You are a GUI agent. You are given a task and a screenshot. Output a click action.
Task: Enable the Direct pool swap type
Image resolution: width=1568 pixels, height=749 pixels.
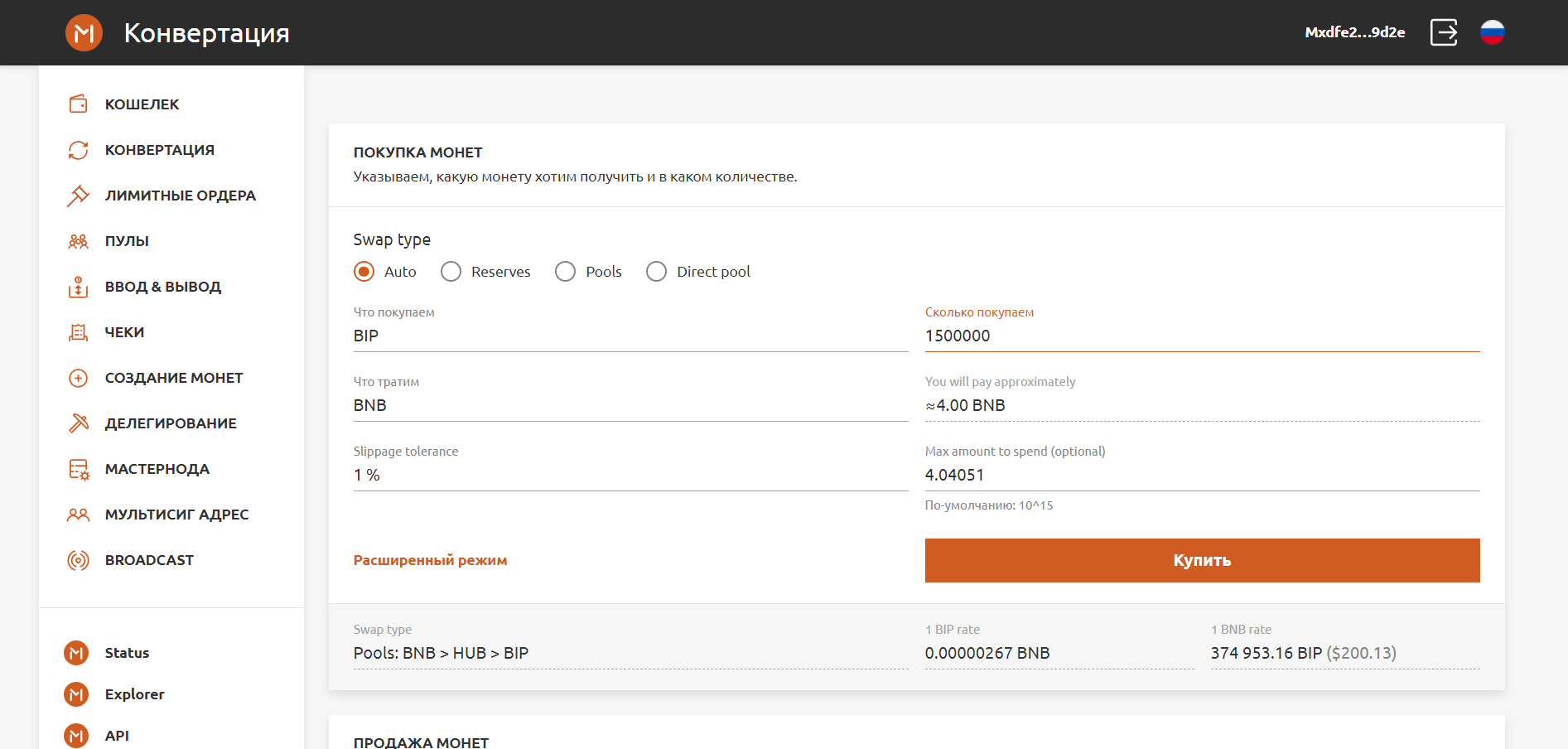click(657, 272)
